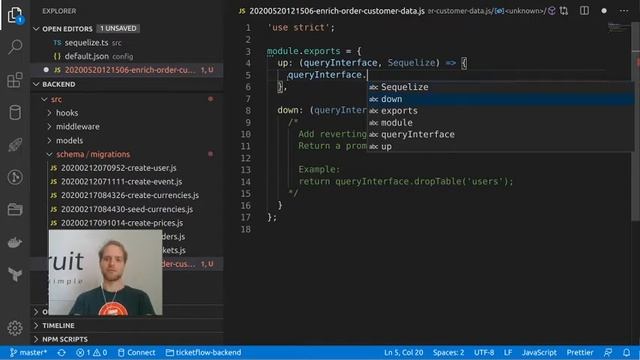
Task: Open the Extensions view icon
Action: point(15,80)
